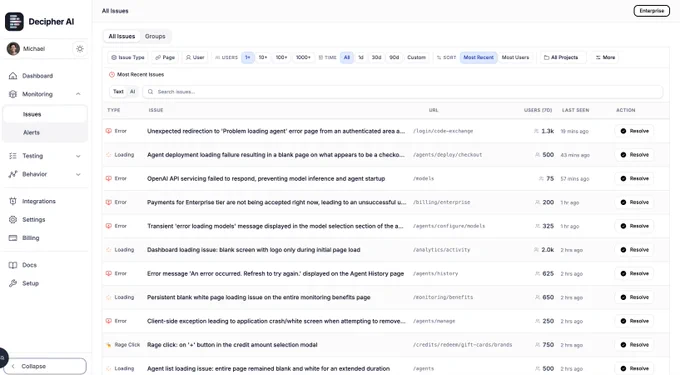This screenshot has height=375, width=680.
Task: Click Loading icon on Agent deployment row
Action: (108, 155)
